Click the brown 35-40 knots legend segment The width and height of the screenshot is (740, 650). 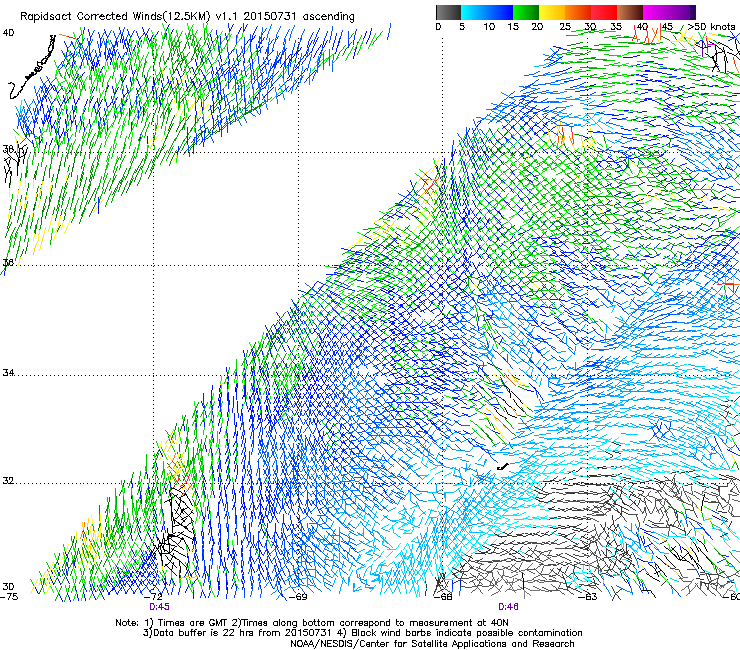tap(630, 12)
